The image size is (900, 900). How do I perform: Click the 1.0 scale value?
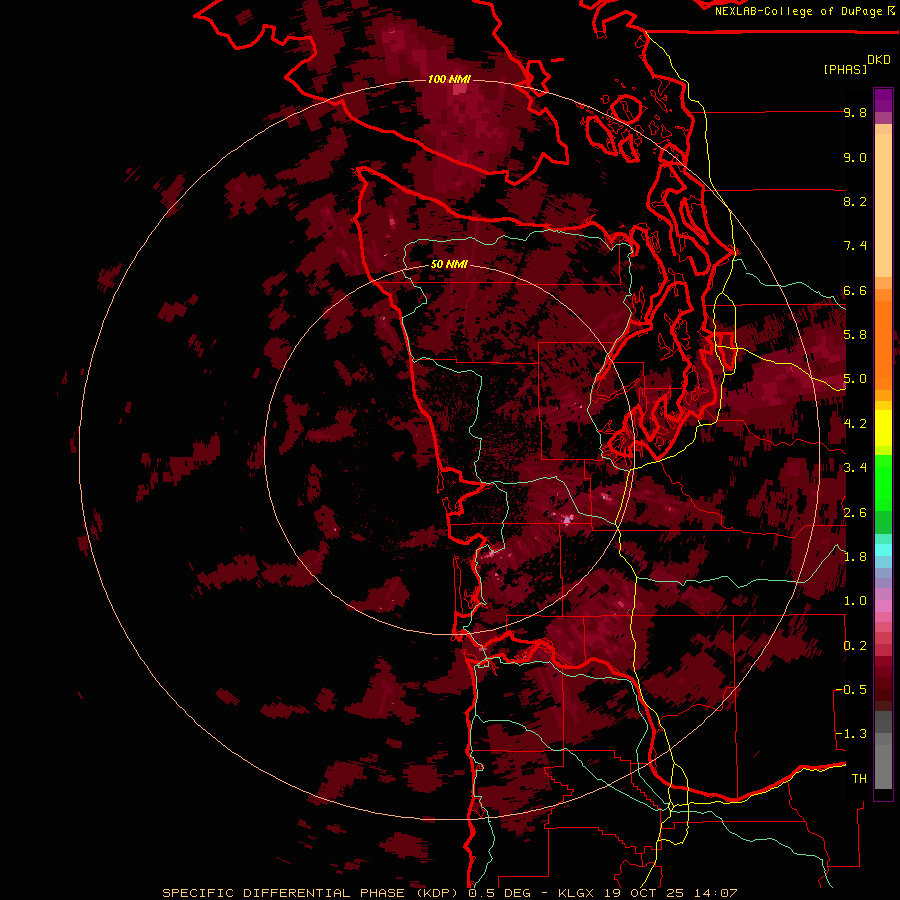[855, 601]
